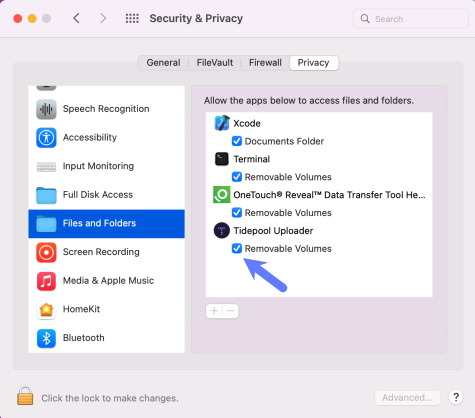Open the FileVault tab
The width and height of the screenshot is (475, 418).
(215, 63)
